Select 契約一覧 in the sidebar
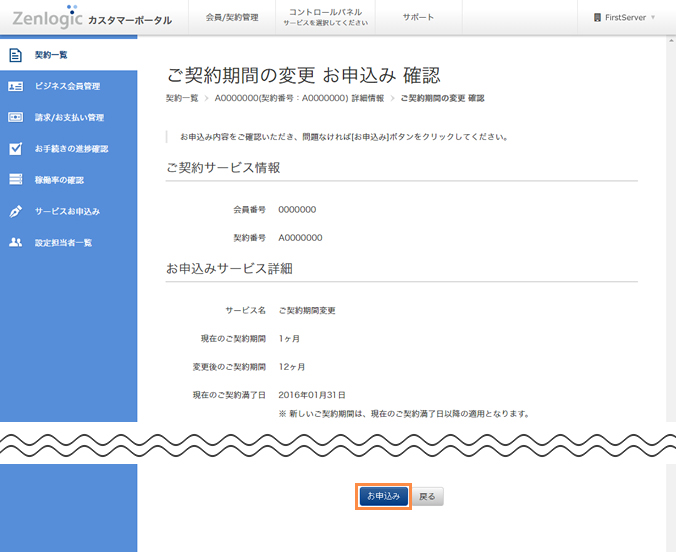The width and height of the screenshot is (676, 552). coord(52,55)
